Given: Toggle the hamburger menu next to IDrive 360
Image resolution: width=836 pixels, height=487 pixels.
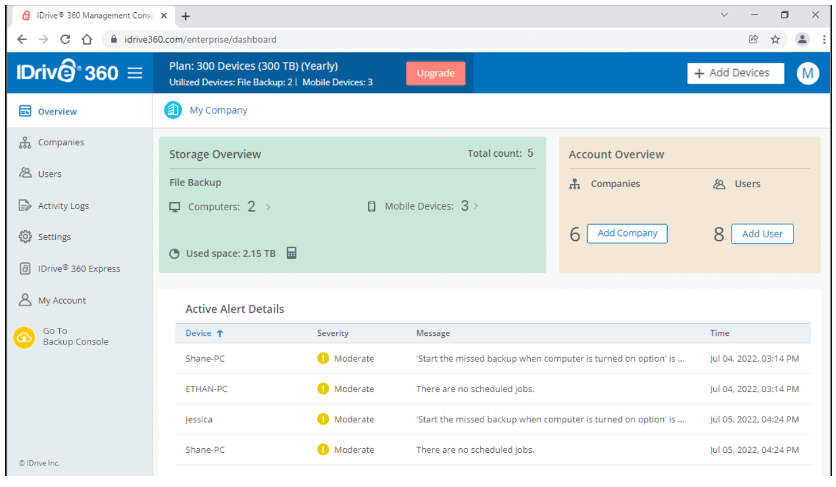Looking at the screenshot, I should click(x=135, y=73).
